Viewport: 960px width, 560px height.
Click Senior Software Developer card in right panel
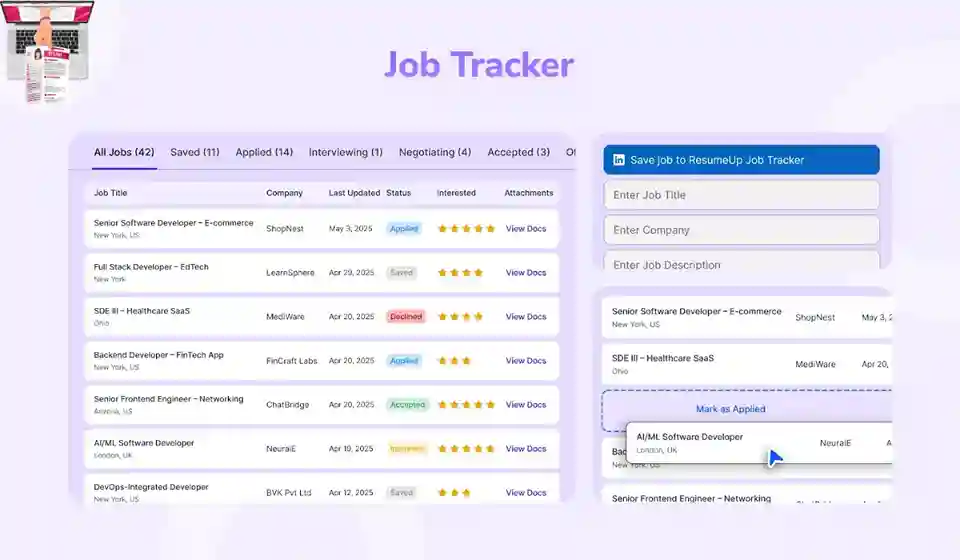[x=747, y=317]
